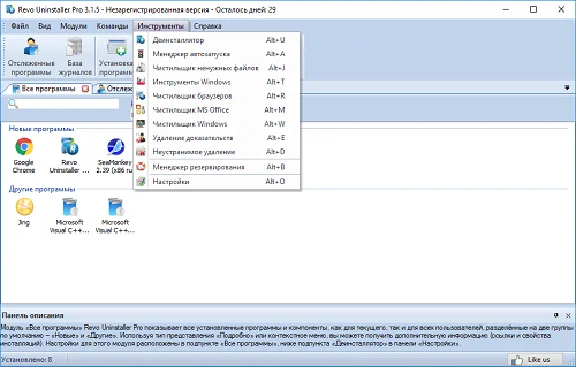This screenshot has height=367, width=576.
Task: Open Менеджер резервирования menu entry
Action: coord(217,167)
